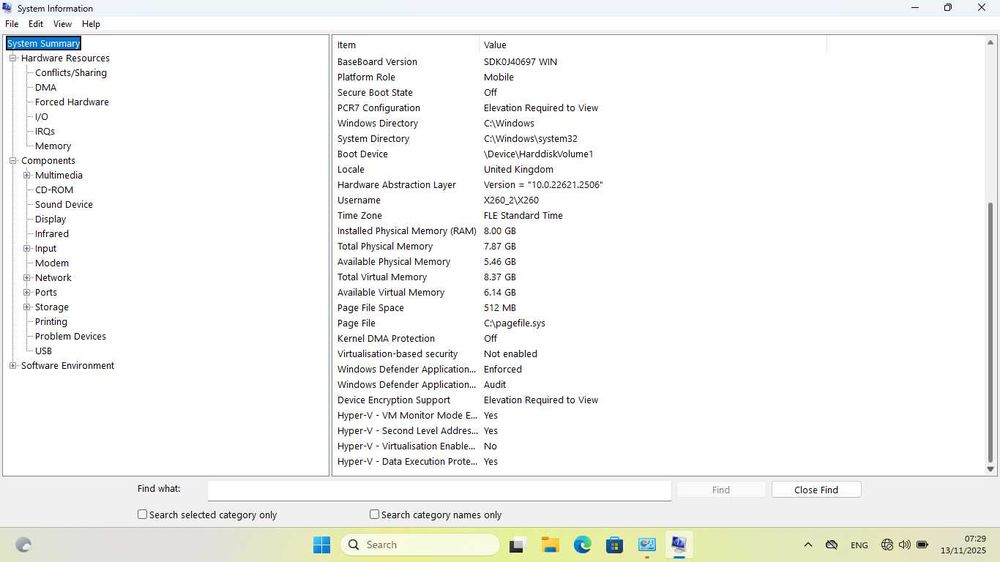Open the weather widget on the taskbar

[x=24, y=545]
